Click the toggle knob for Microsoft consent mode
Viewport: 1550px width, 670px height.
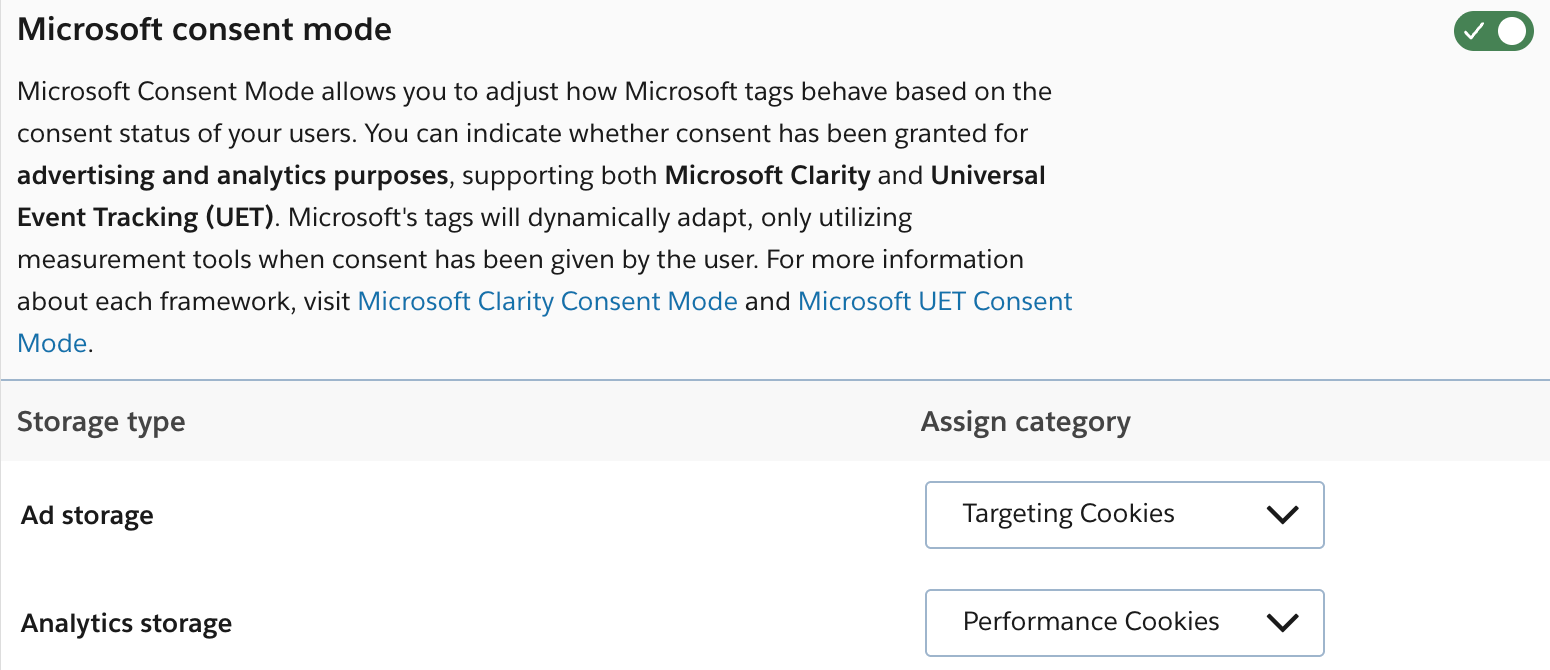pyautogui.click(x=1511, y=31)
